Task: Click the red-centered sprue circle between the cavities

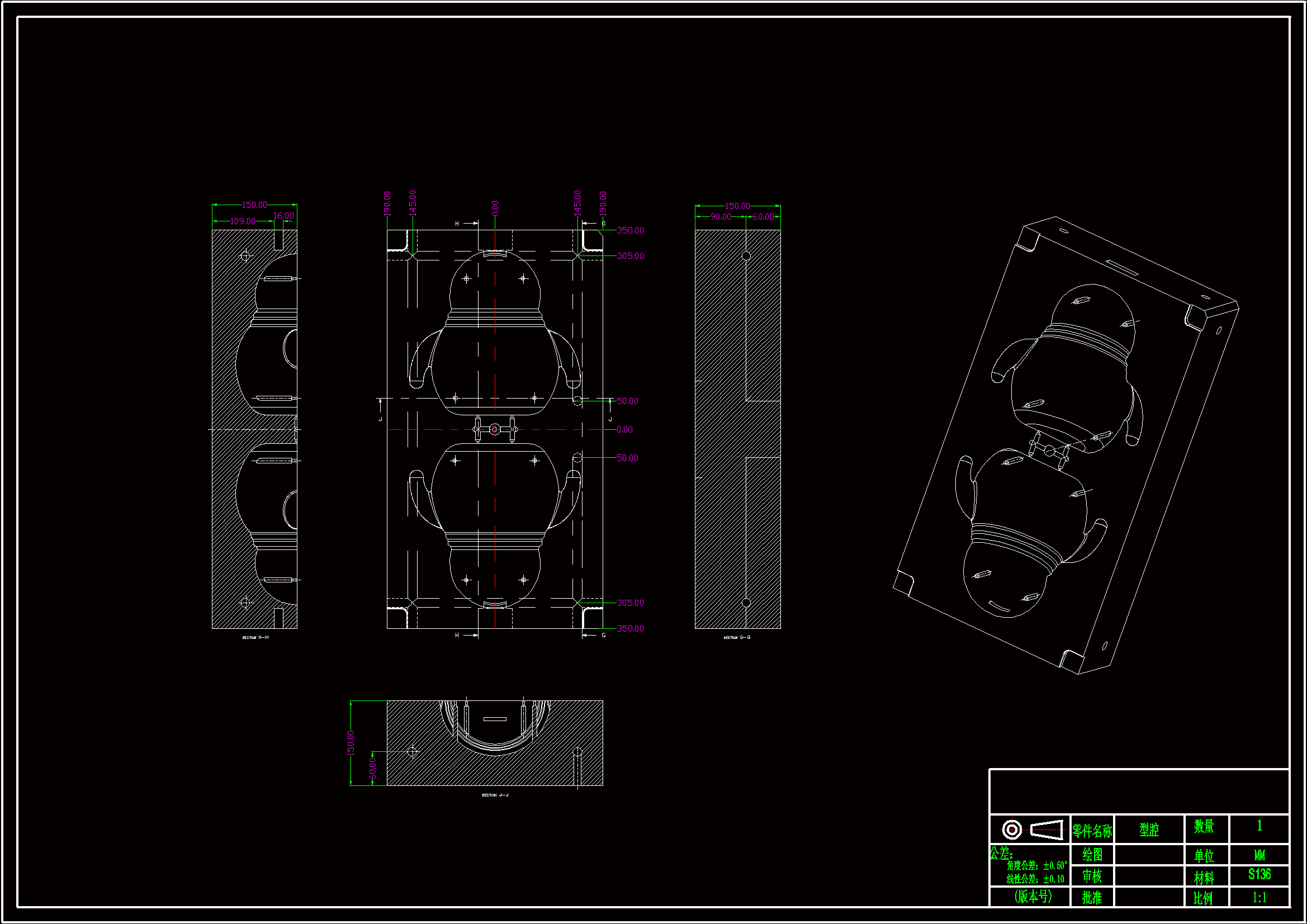Action: coord(494,429)
